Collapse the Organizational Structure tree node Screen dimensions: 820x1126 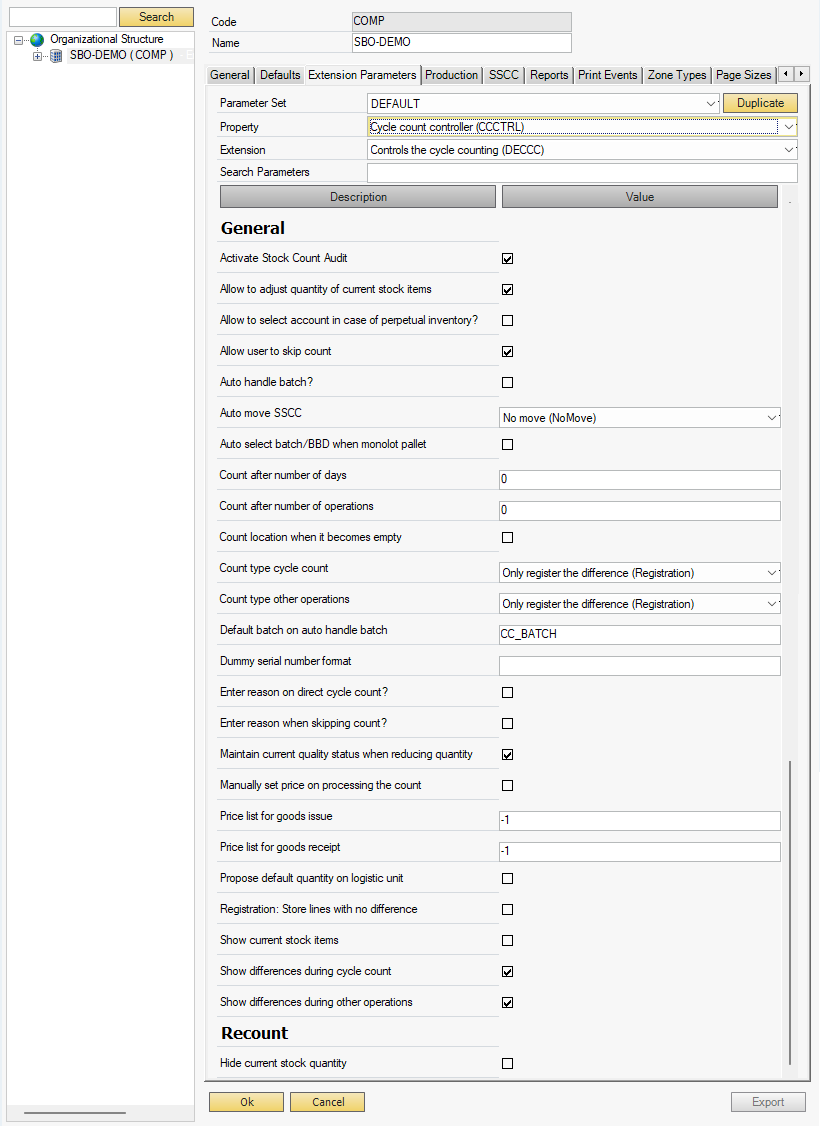pyautogui.click(x=19, y=40)
